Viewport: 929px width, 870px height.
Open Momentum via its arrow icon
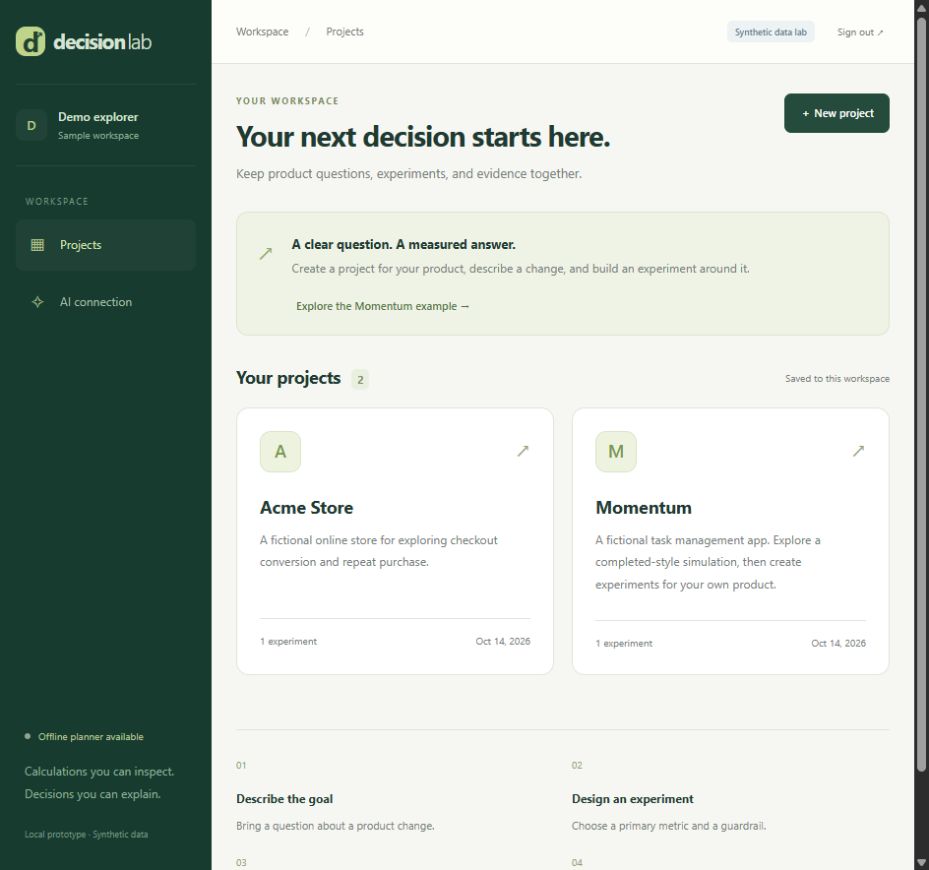pos(858,451)
